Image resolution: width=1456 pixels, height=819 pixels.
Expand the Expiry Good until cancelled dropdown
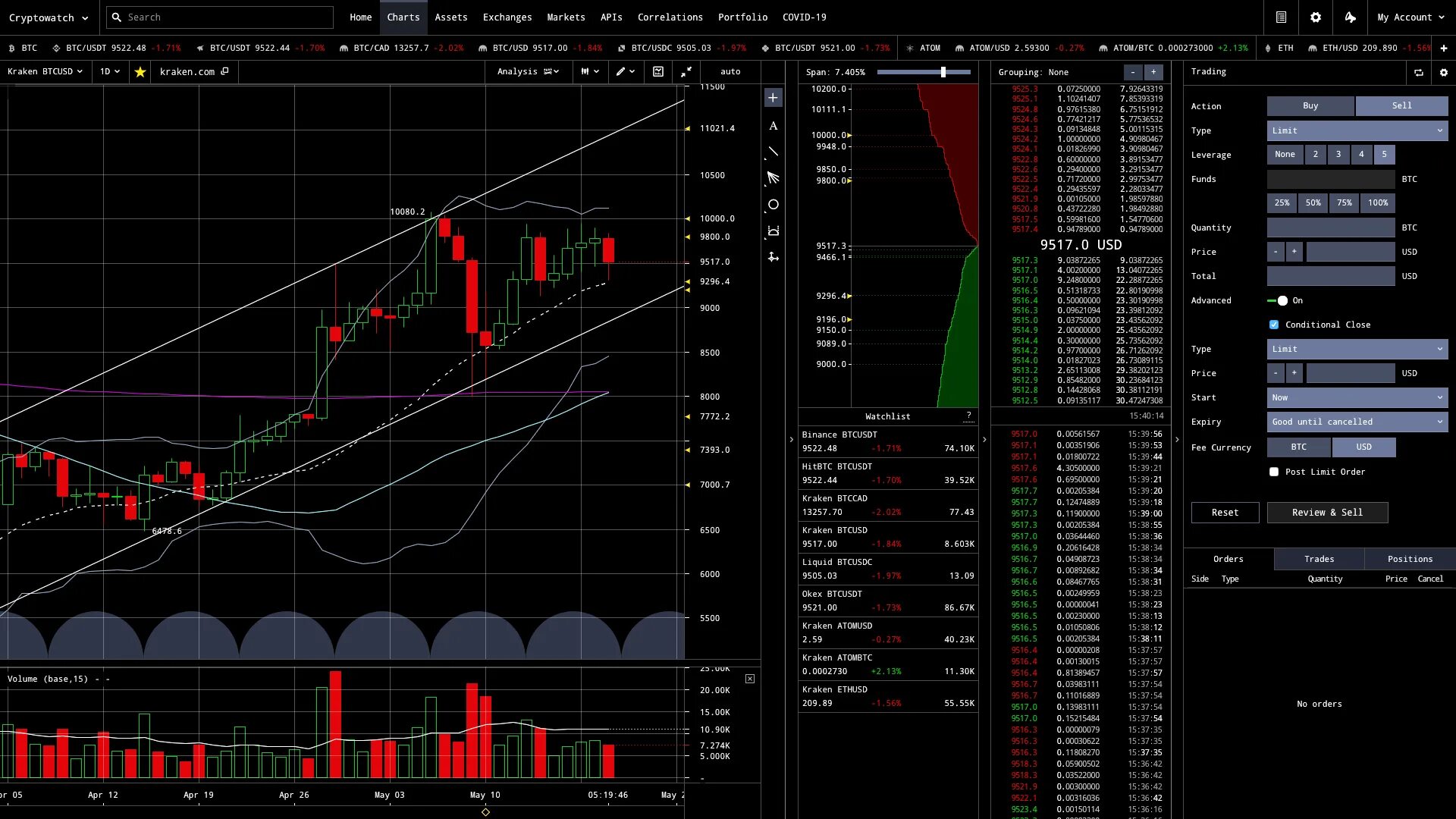[1357, 422]
